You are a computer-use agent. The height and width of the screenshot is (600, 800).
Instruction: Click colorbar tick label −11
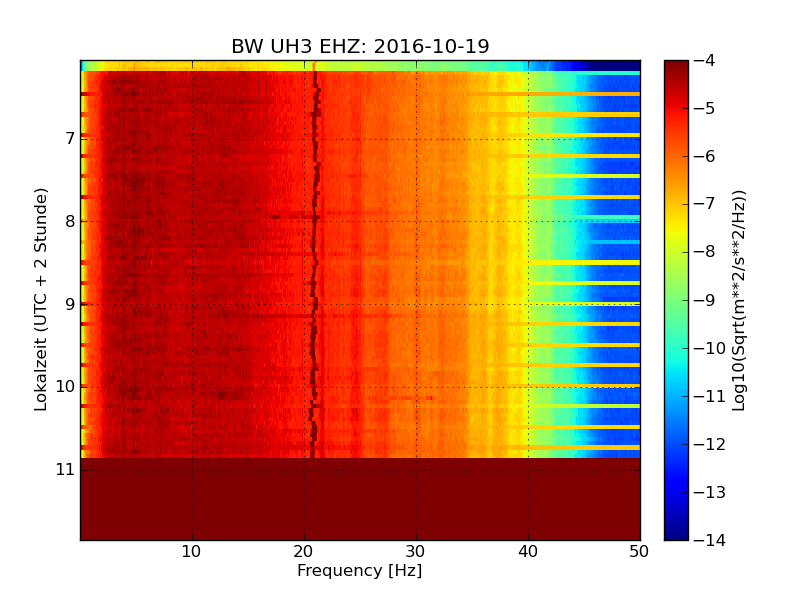click(710, 396)
